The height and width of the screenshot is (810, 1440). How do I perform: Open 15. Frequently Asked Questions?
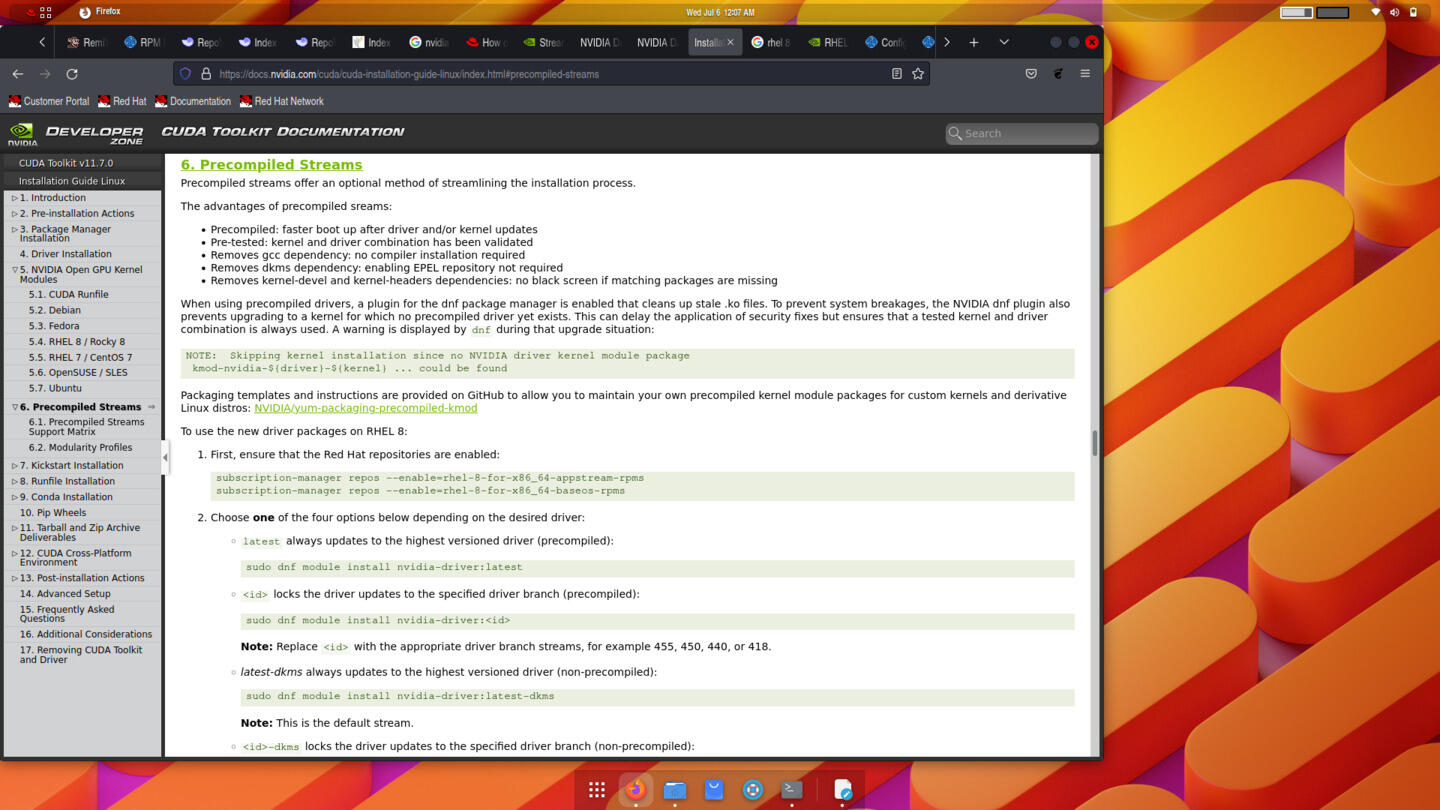(67, 614)
